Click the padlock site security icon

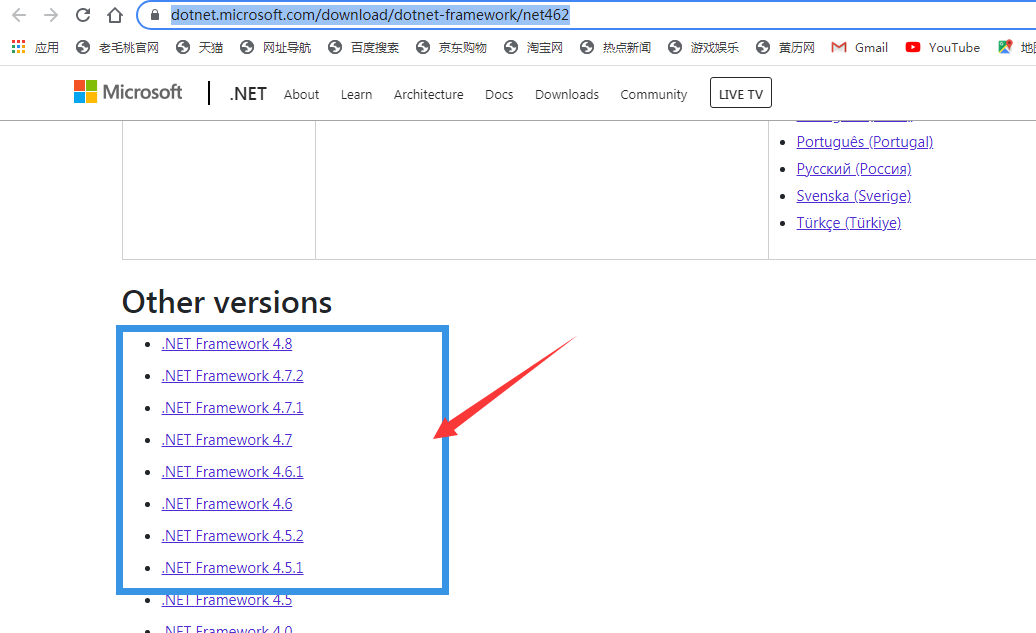pyautogui.click(x=155, y=15)
